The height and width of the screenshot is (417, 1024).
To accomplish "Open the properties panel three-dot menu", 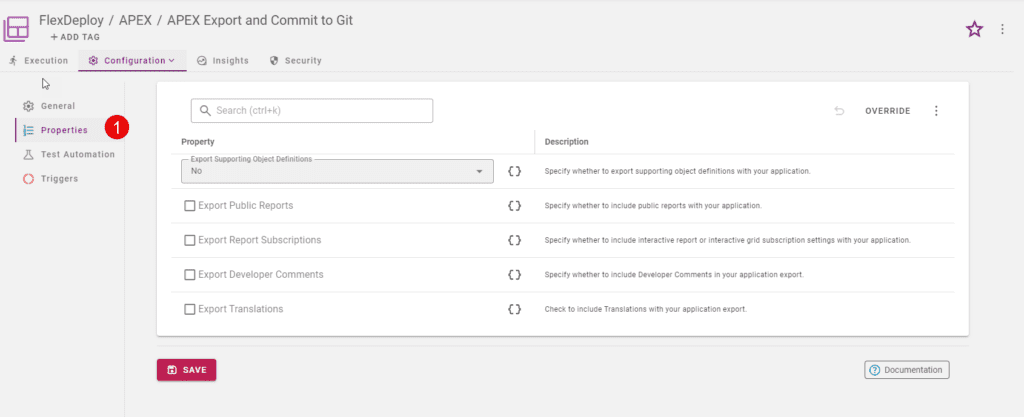I will (x=936, y=111).
